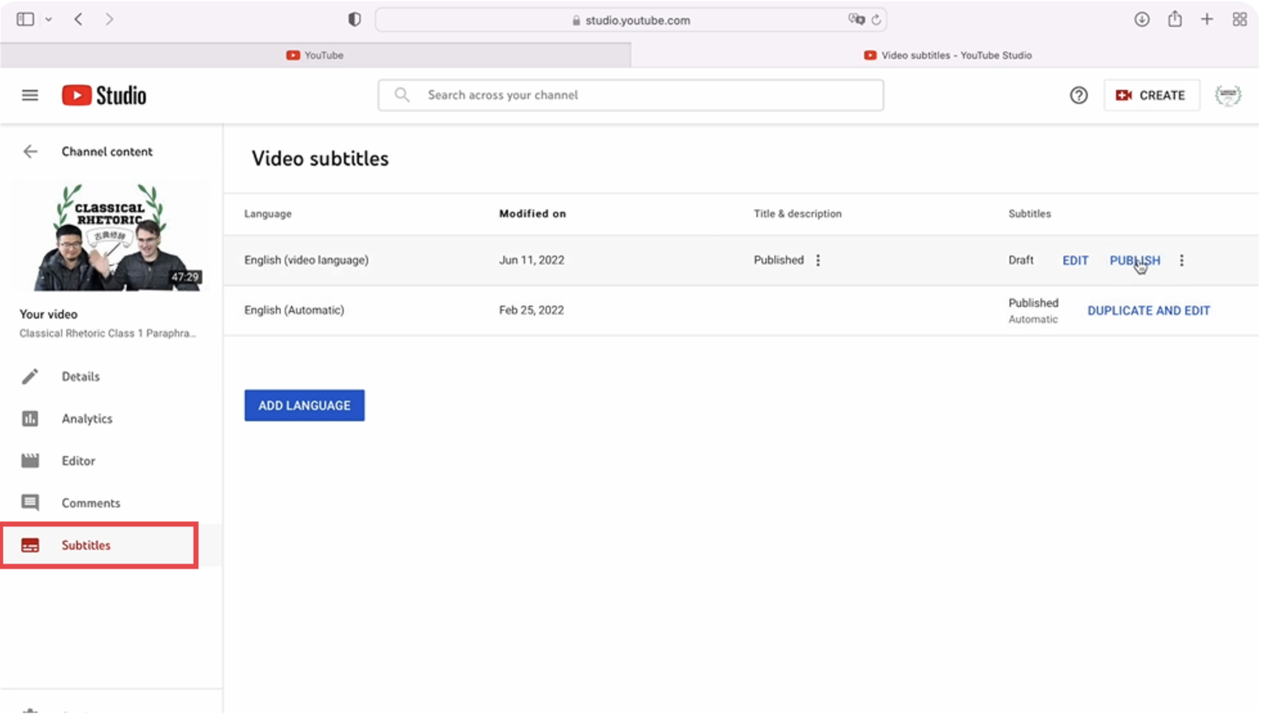The width and height of the screenshot is (1280, 727).
Task: Click the ADD LANGUAGE button
Action: [304, 405]
